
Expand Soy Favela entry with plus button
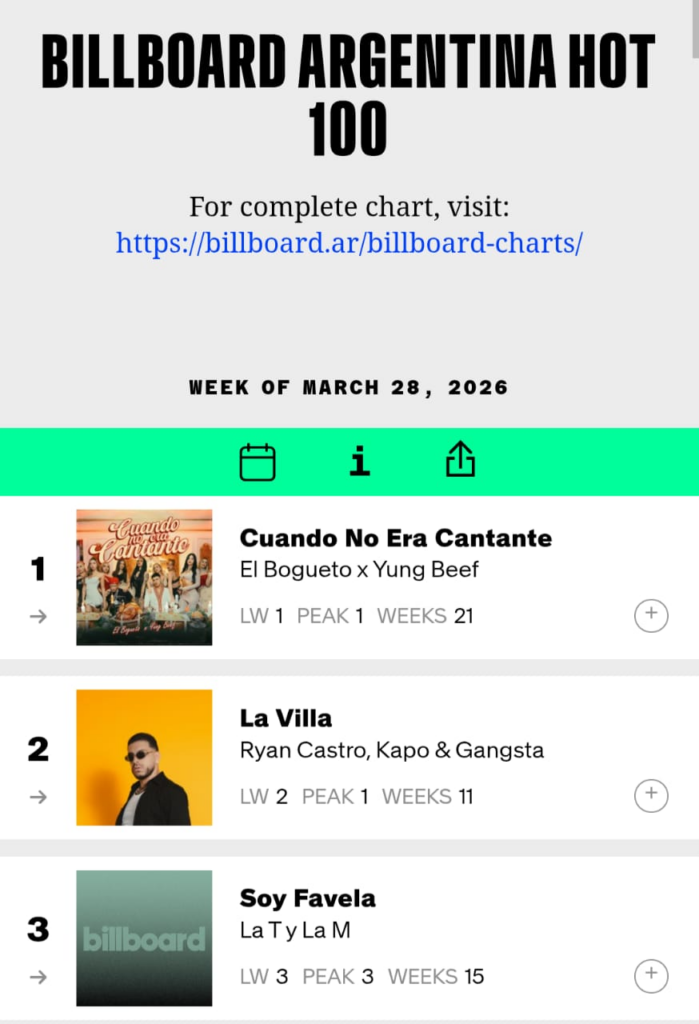651,975
